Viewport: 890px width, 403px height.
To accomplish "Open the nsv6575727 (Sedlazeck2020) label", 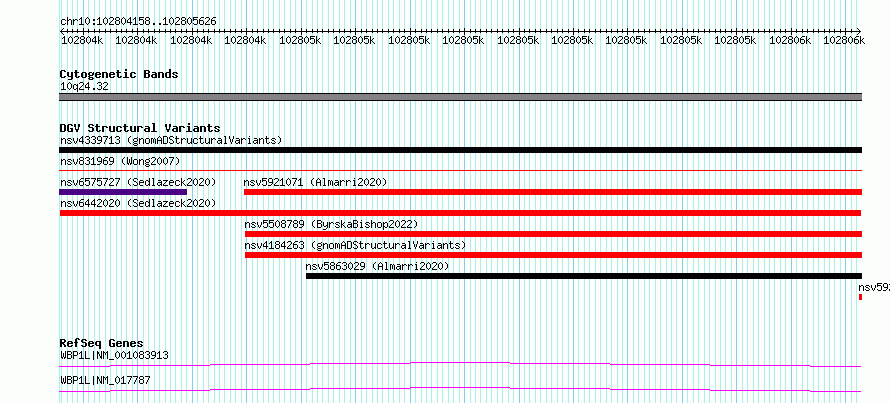I will tap(138, 182).
